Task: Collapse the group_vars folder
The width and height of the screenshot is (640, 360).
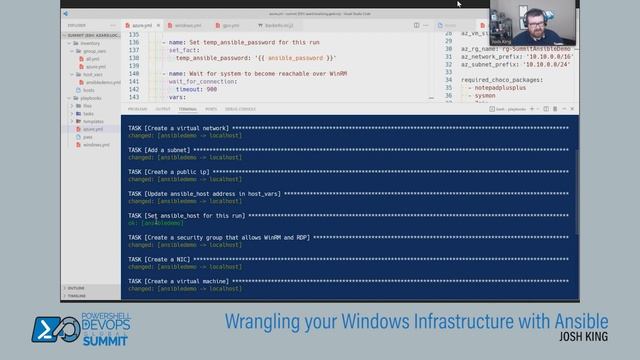Action: click(x=72, y=51)
